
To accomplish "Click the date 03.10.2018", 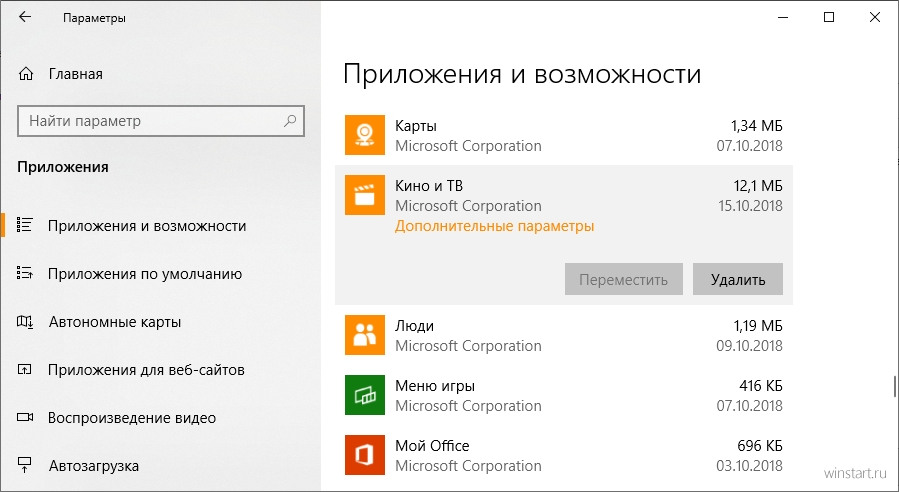I will 749,466.
